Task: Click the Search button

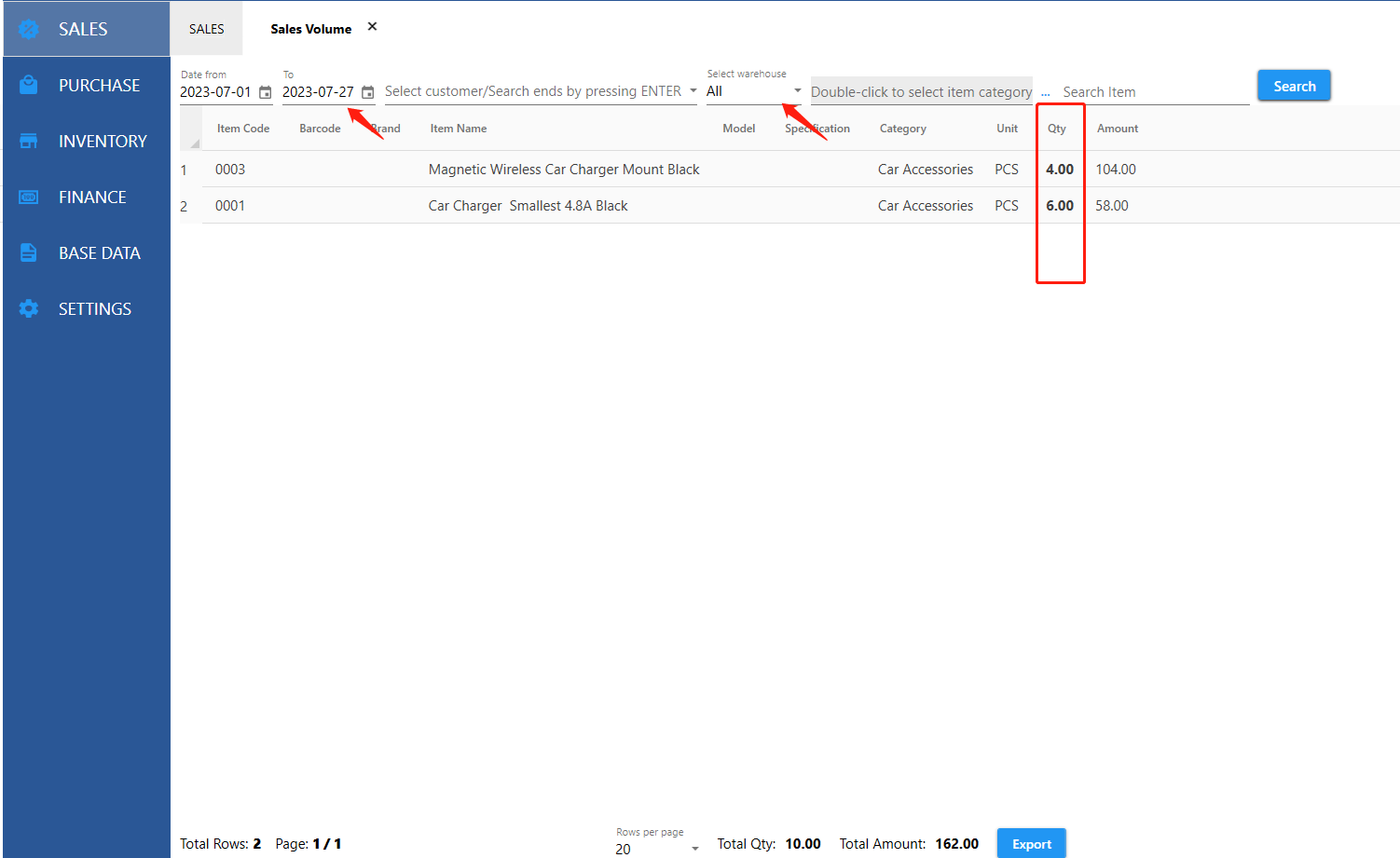Action: coord(1294,86)
